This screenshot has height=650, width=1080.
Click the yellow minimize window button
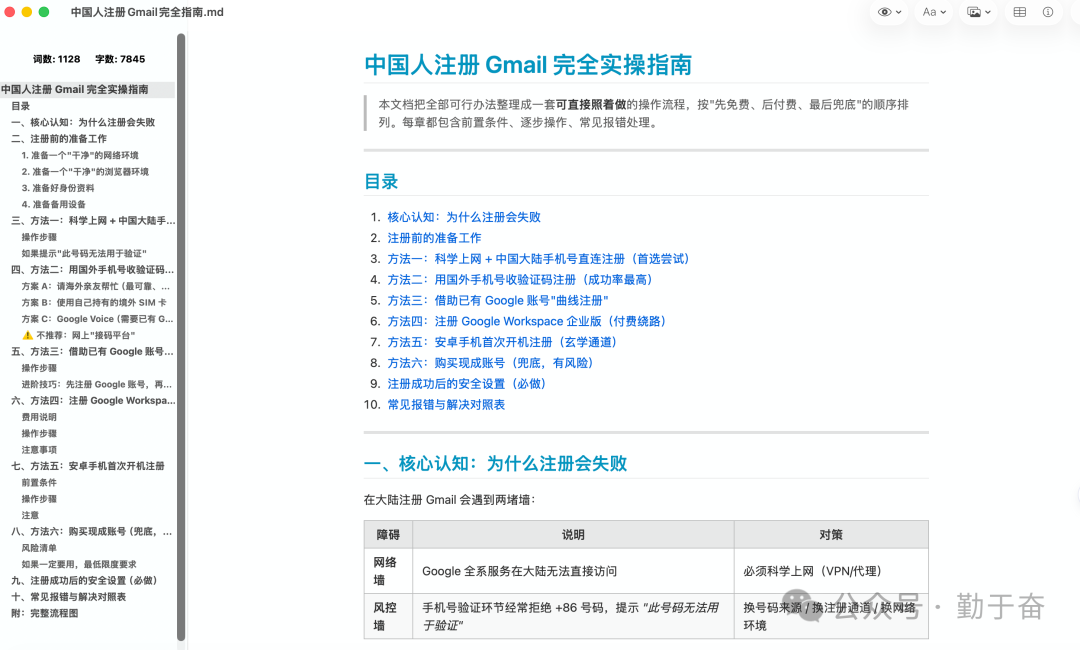click(27, 12)
